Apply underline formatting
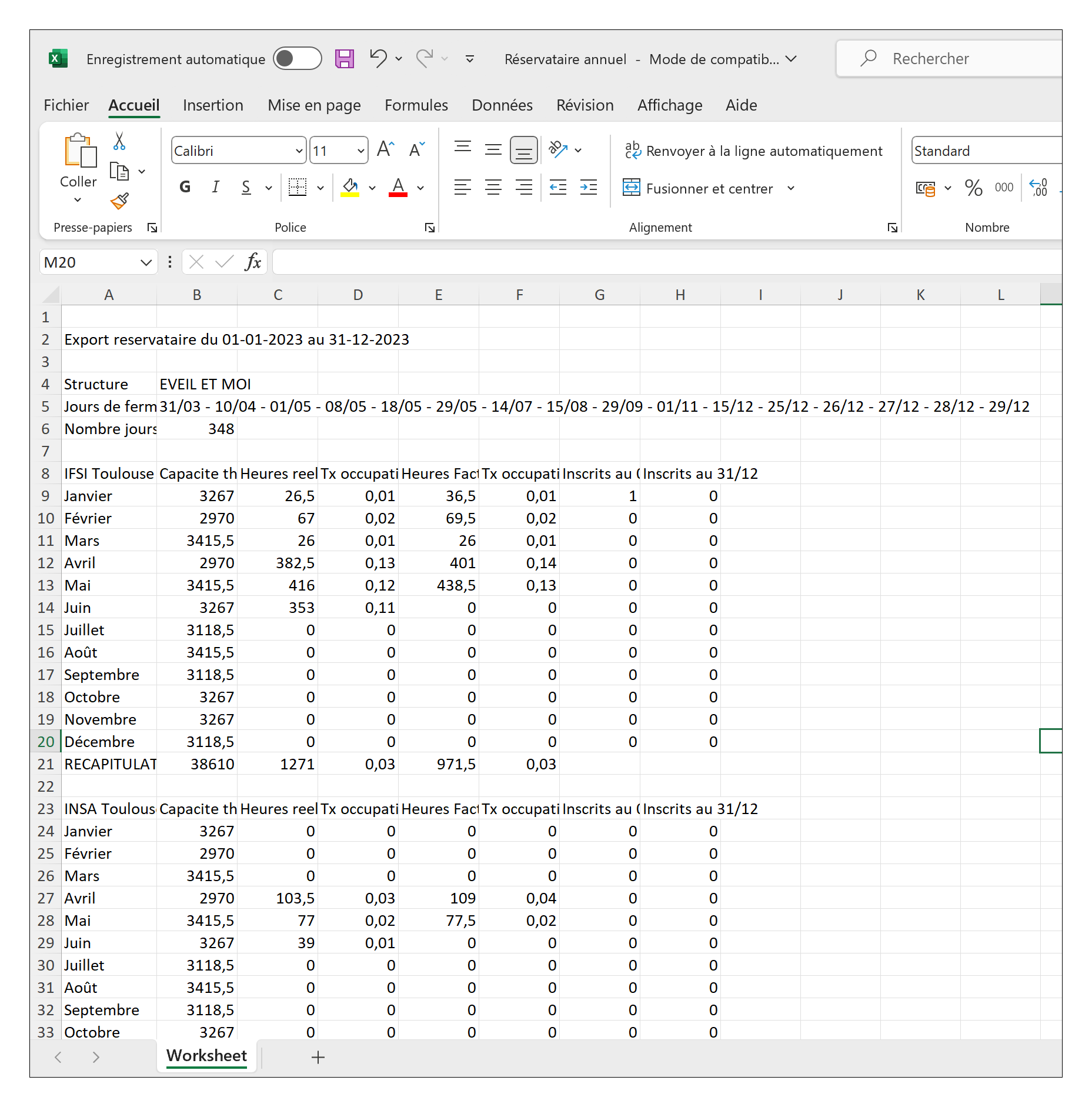 pyautogui.click(x=246, y=188)
